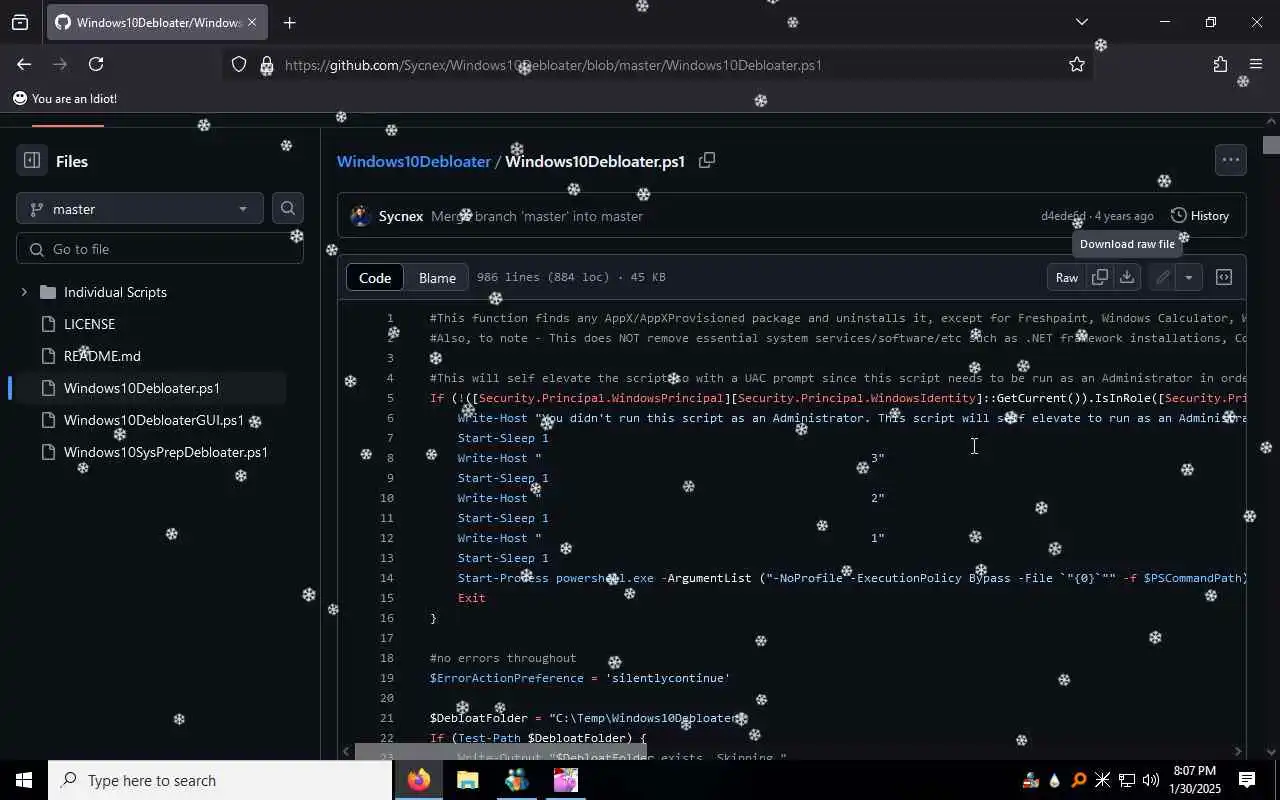This screenshot has width=1280, height=800.
Task: Go back in browser
Action: (x=23, y=64)
